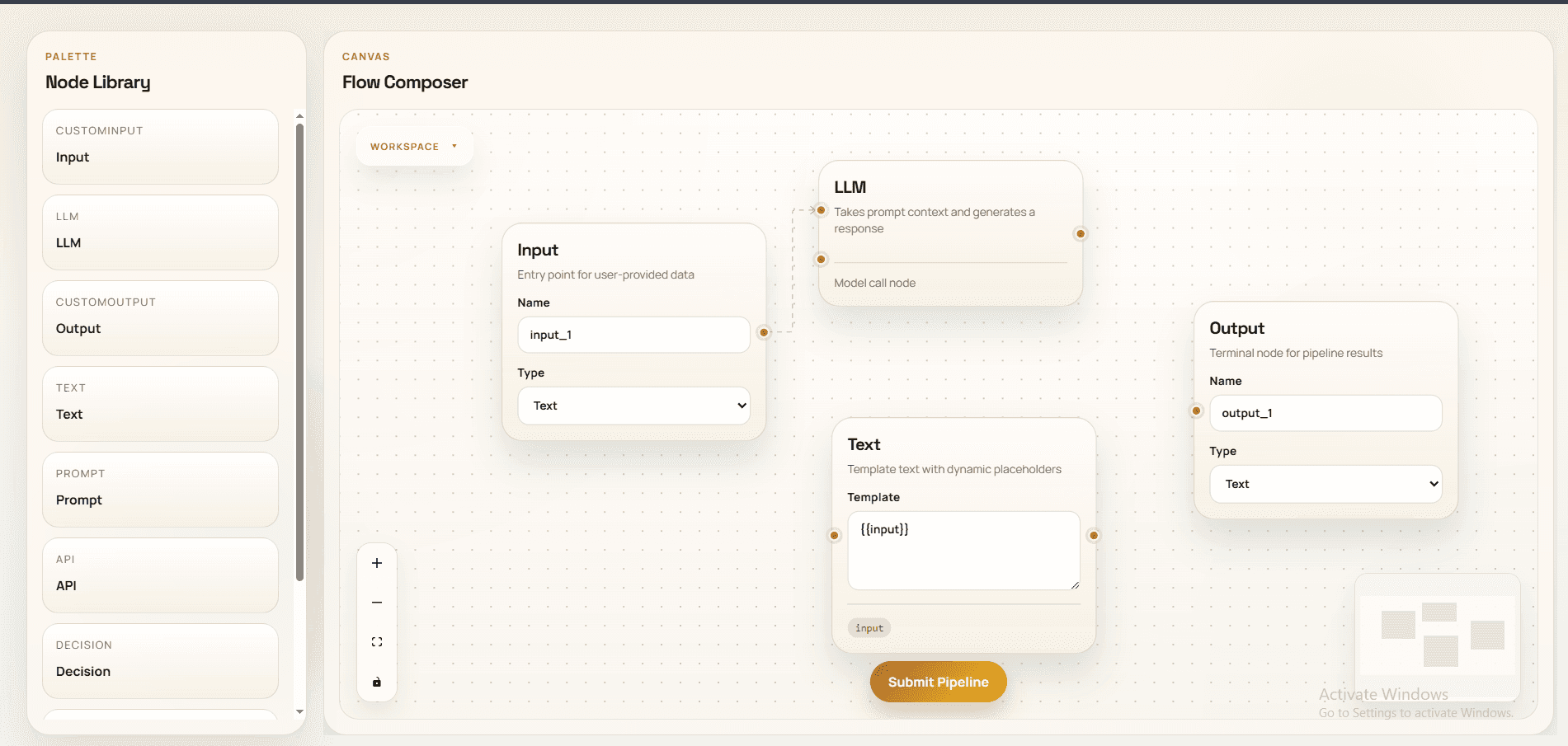This screenshot has width=1568, height=746.
Task: Click the zoom in plus control
Action: pyautogui.click(x=377, y=563)
